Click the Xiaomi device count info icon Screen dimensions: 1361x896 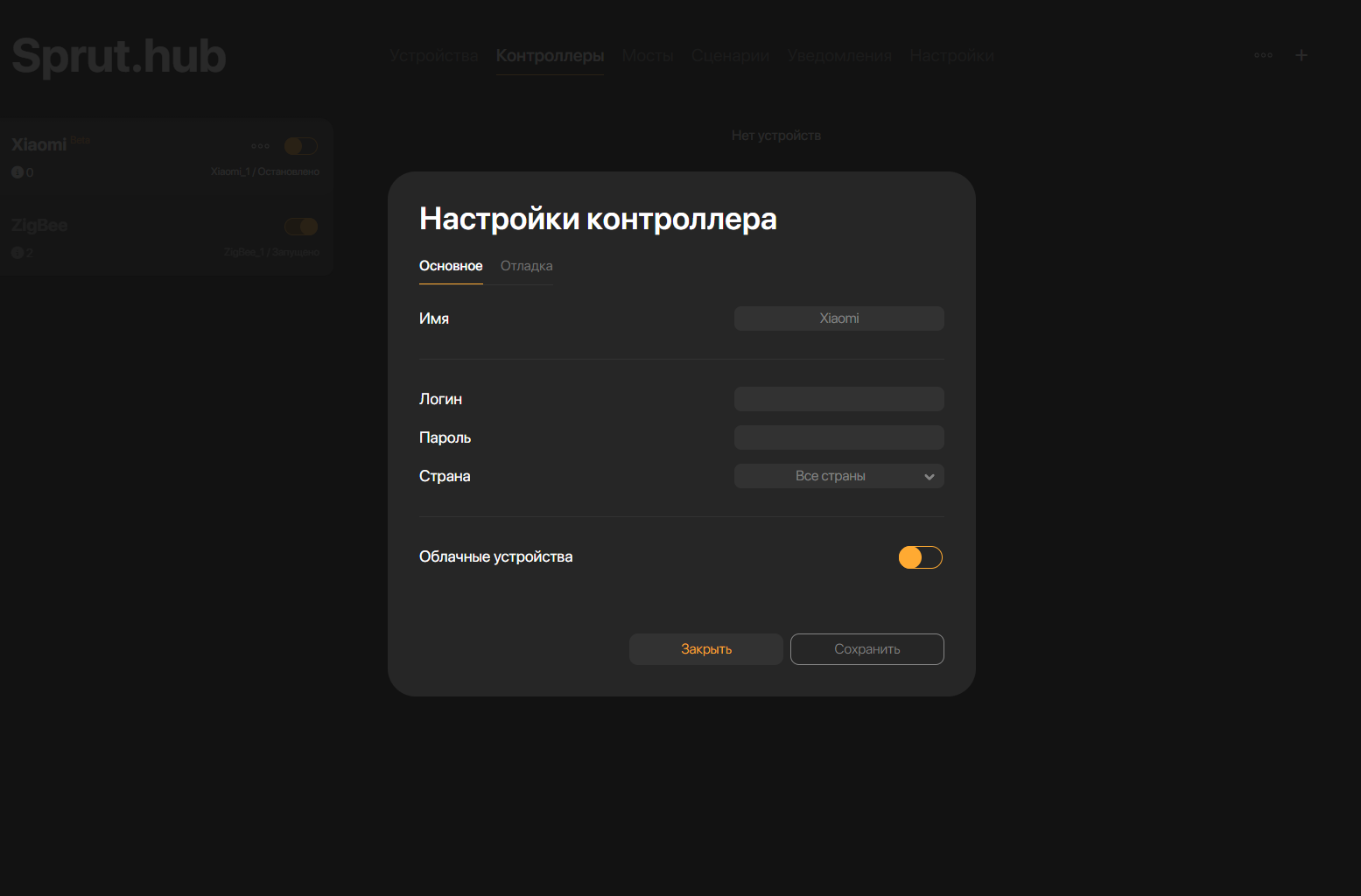coord(18,172)
